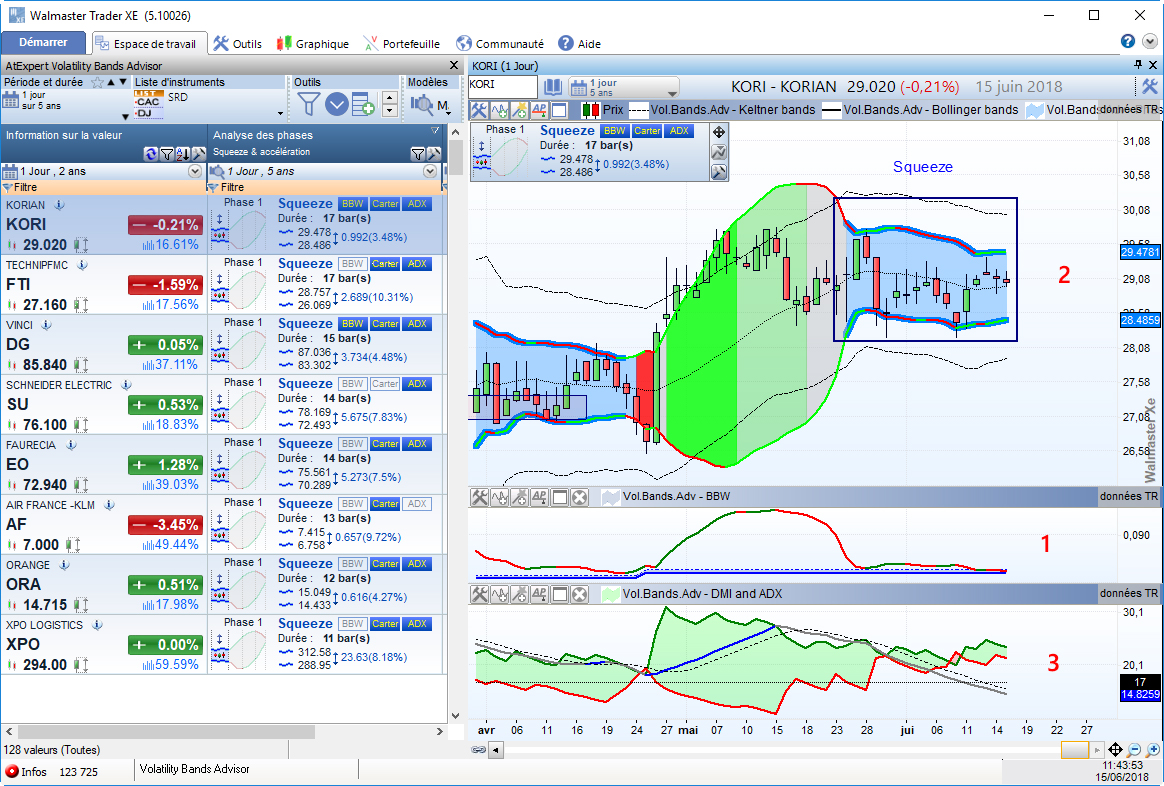Screen dimensions: 1164x786
Task: Open tools wrench in DMI and ADX pane
Action: tap(480, 594)
